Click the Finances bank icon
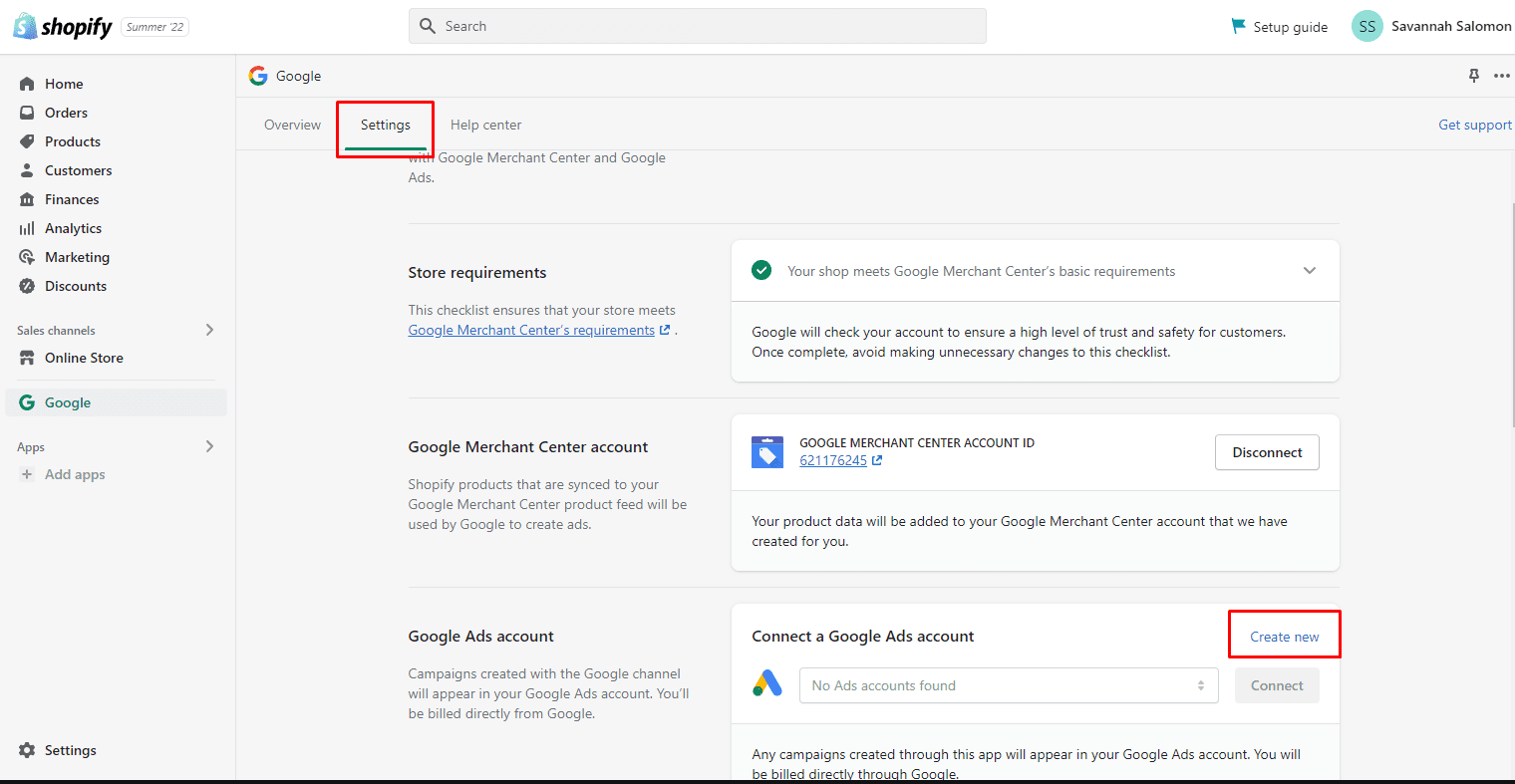Screen dimensions: 1515x784 [x=27, y=199]
